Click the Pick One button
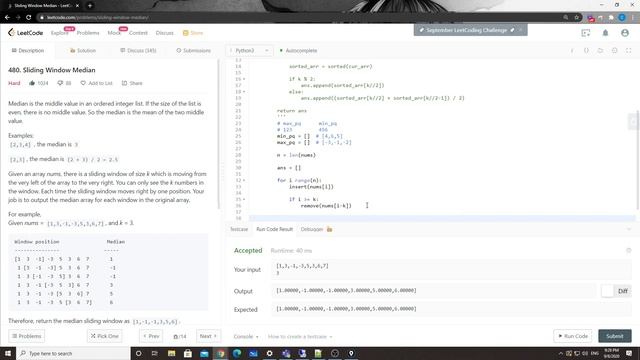This screenshot has height=360, width=640. click(104, 336)
